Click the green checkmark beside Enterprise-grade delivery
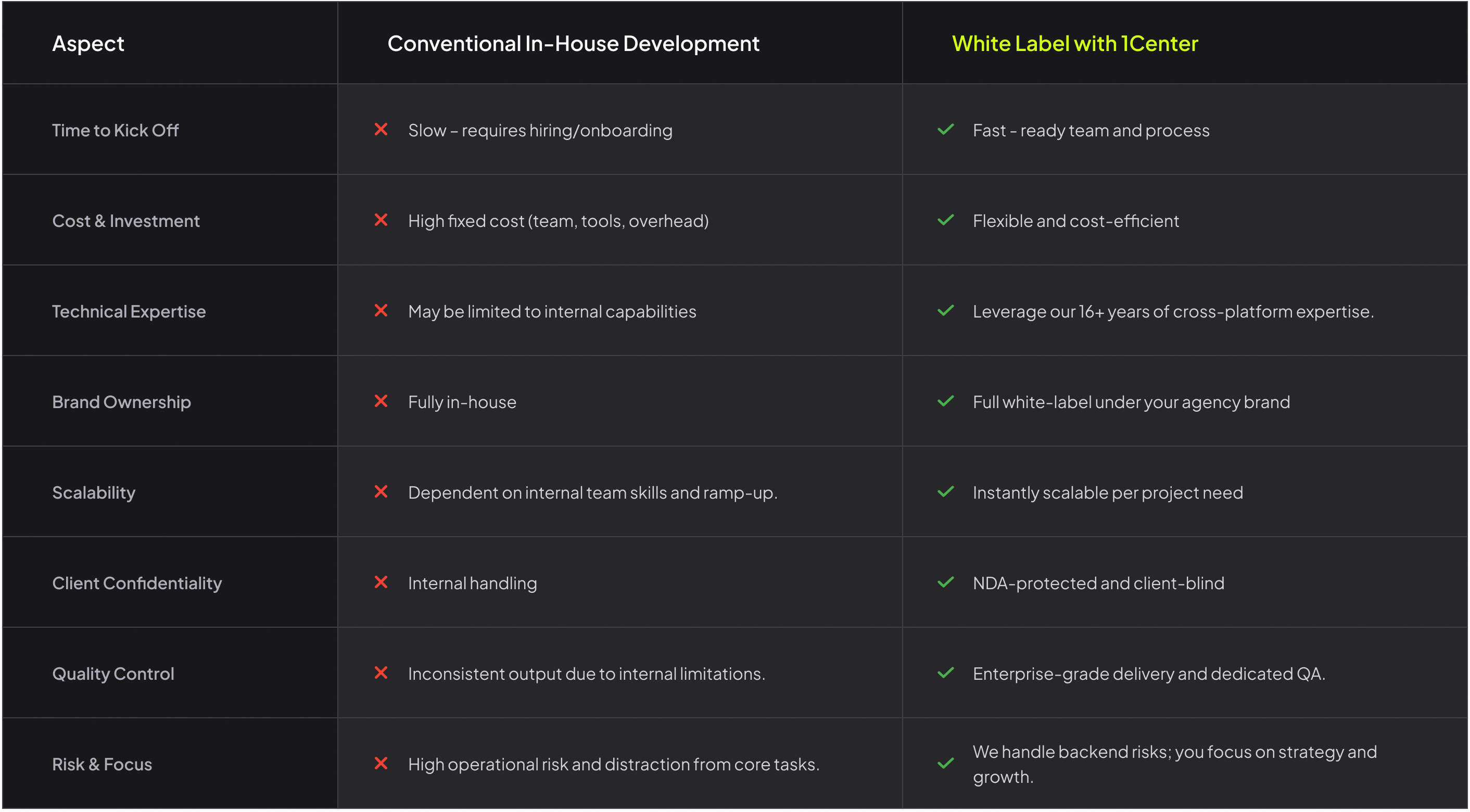Screen dimensions: 1470x812 pyautogui.click(x=946, y=673)
